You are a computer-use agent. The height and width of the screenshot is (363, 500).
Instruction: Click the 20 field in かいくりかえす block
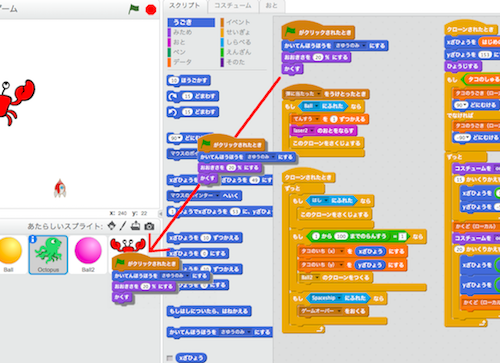(x=459, y=249)
